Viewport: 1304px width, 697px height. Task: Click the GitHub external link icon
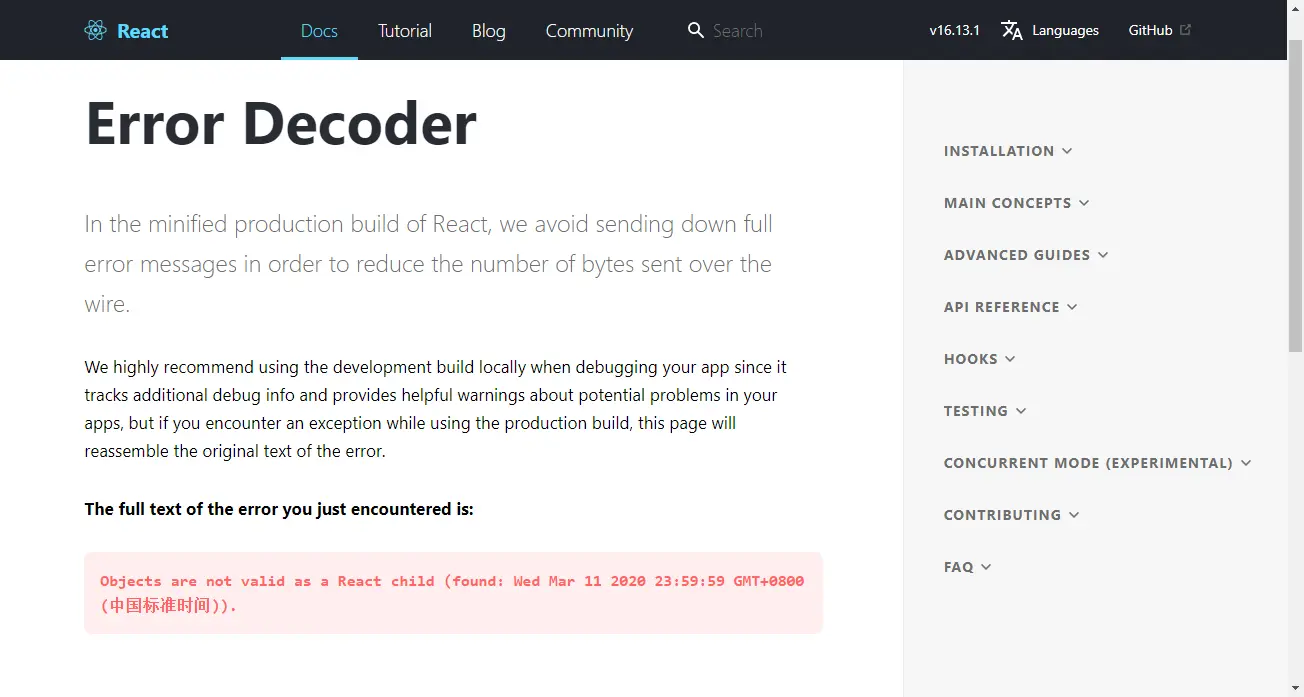pos(1186,30)
